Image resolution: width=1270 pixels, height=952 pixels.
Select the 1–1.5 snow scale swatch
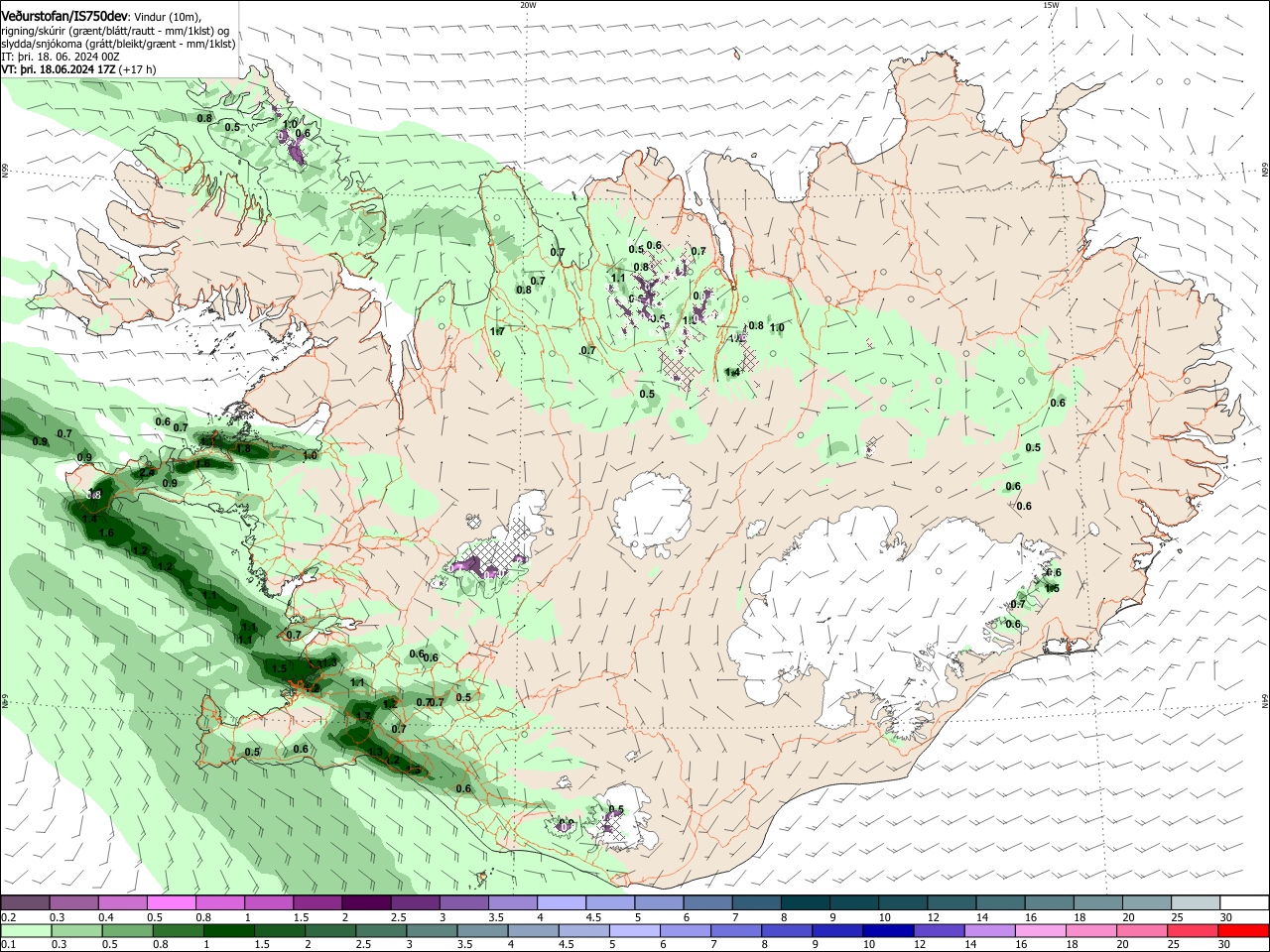tap(268, 902)
